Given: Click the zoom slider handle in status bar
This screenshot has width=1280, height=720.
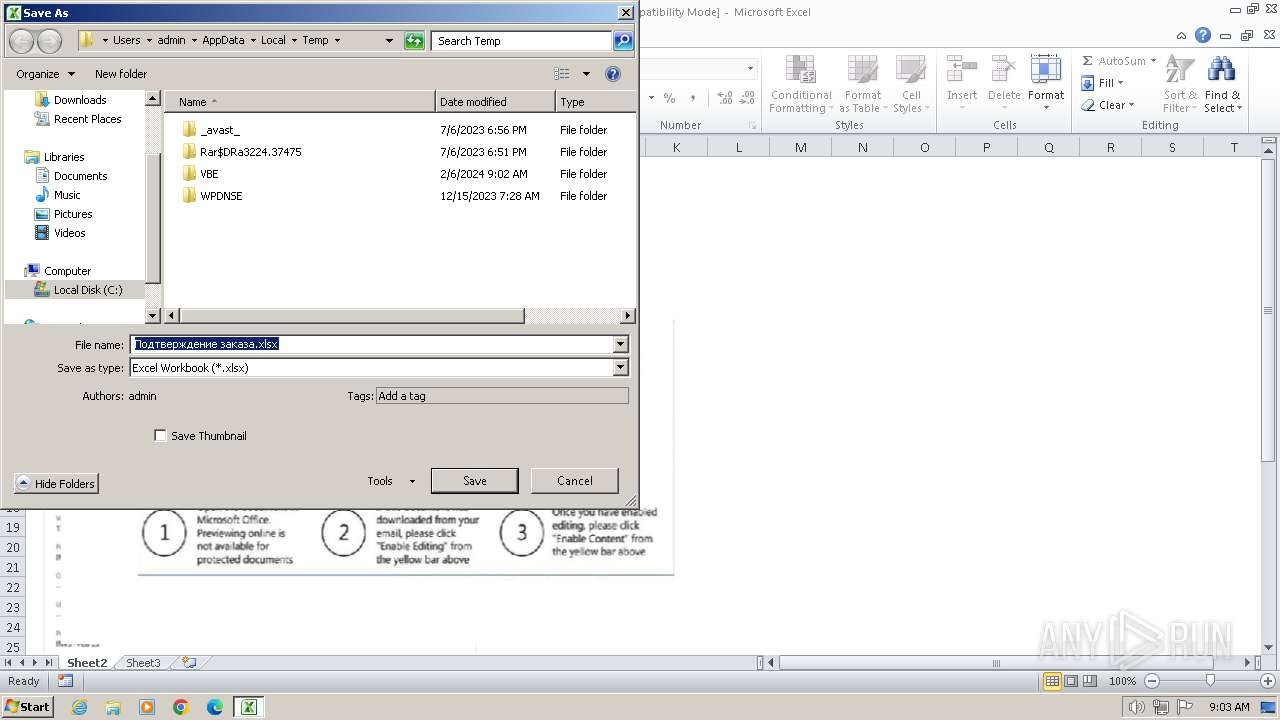Looking at the screenshot, I should (1210, 681).
